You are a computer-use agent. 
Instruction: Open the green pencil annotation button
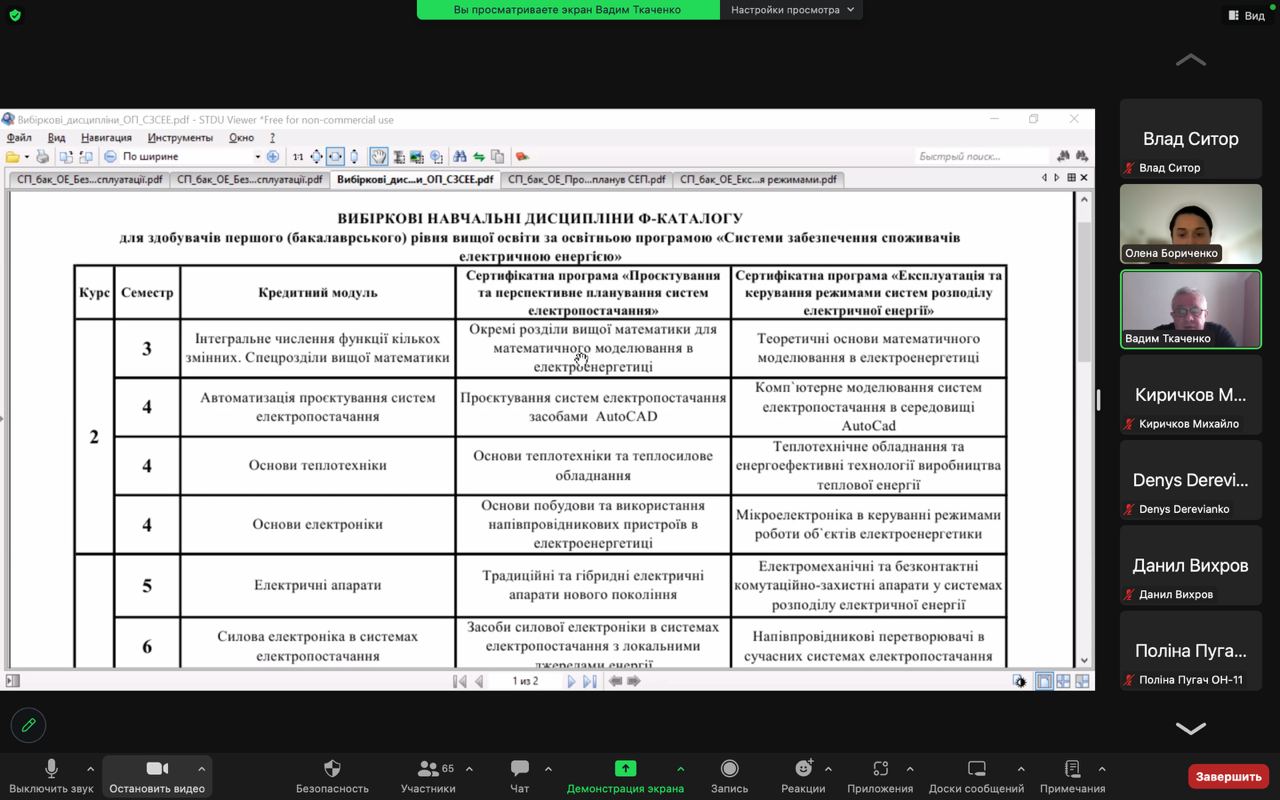(28, 725)
